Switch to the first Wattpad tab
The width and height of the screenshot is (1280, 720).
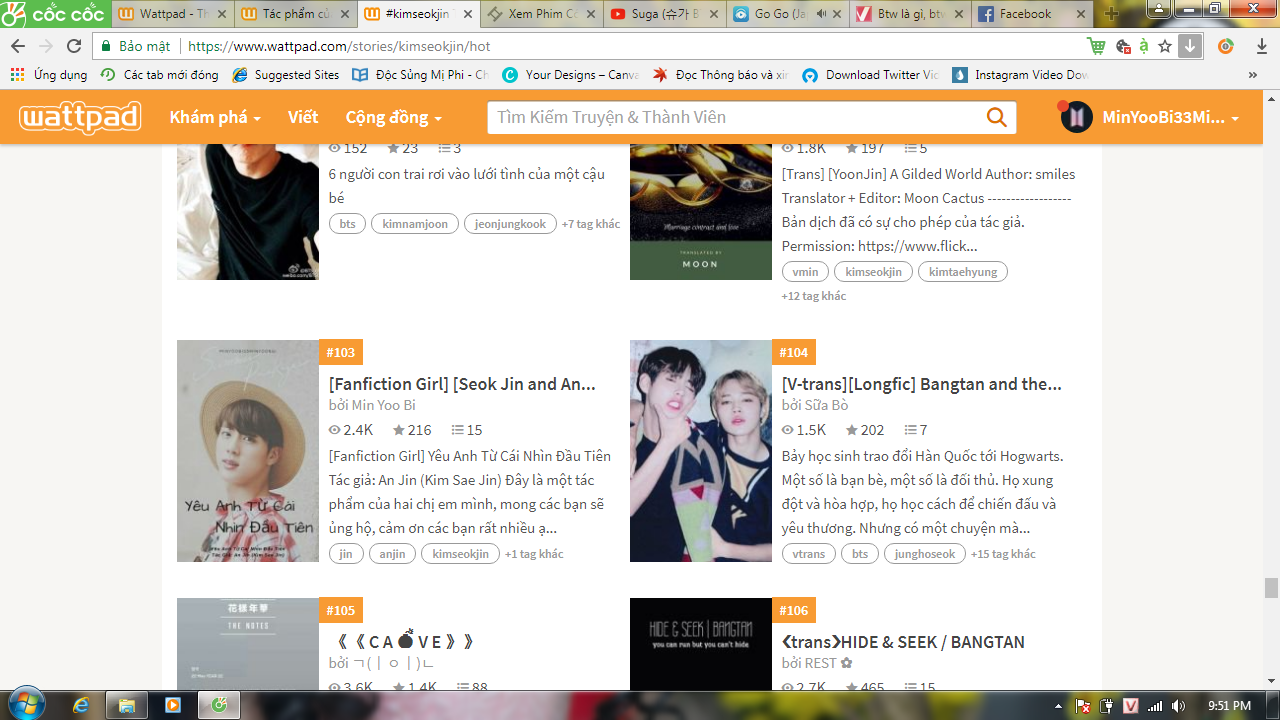(x=172, y=14)
